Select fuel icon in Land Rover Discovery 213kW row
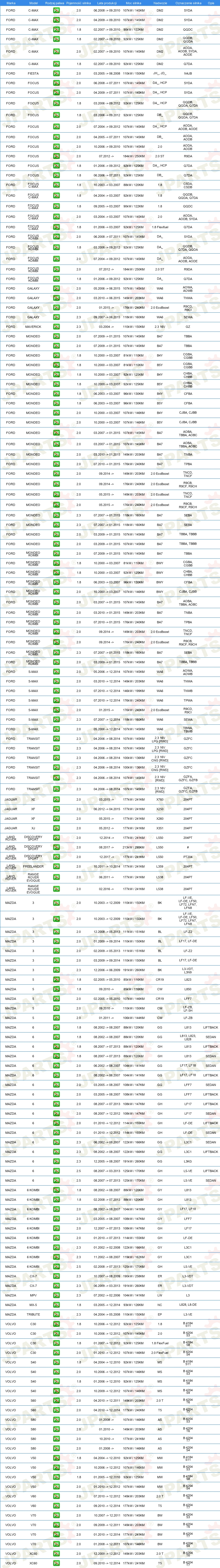The width and height of the screenshot is (220, 1568). pyautogui.click(x=56, y=847)
